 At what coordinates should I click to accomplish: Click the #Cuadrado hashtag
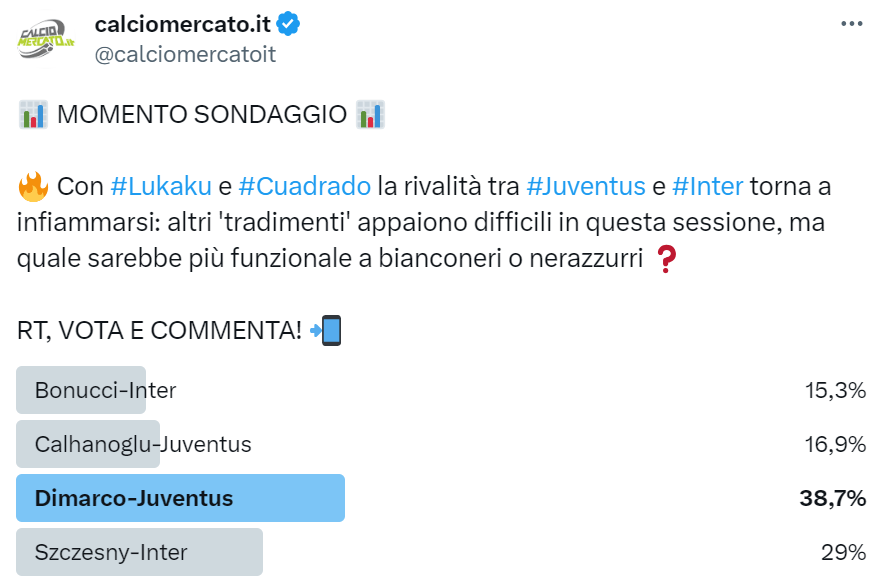pyautogui.click(x=304, y=186)
